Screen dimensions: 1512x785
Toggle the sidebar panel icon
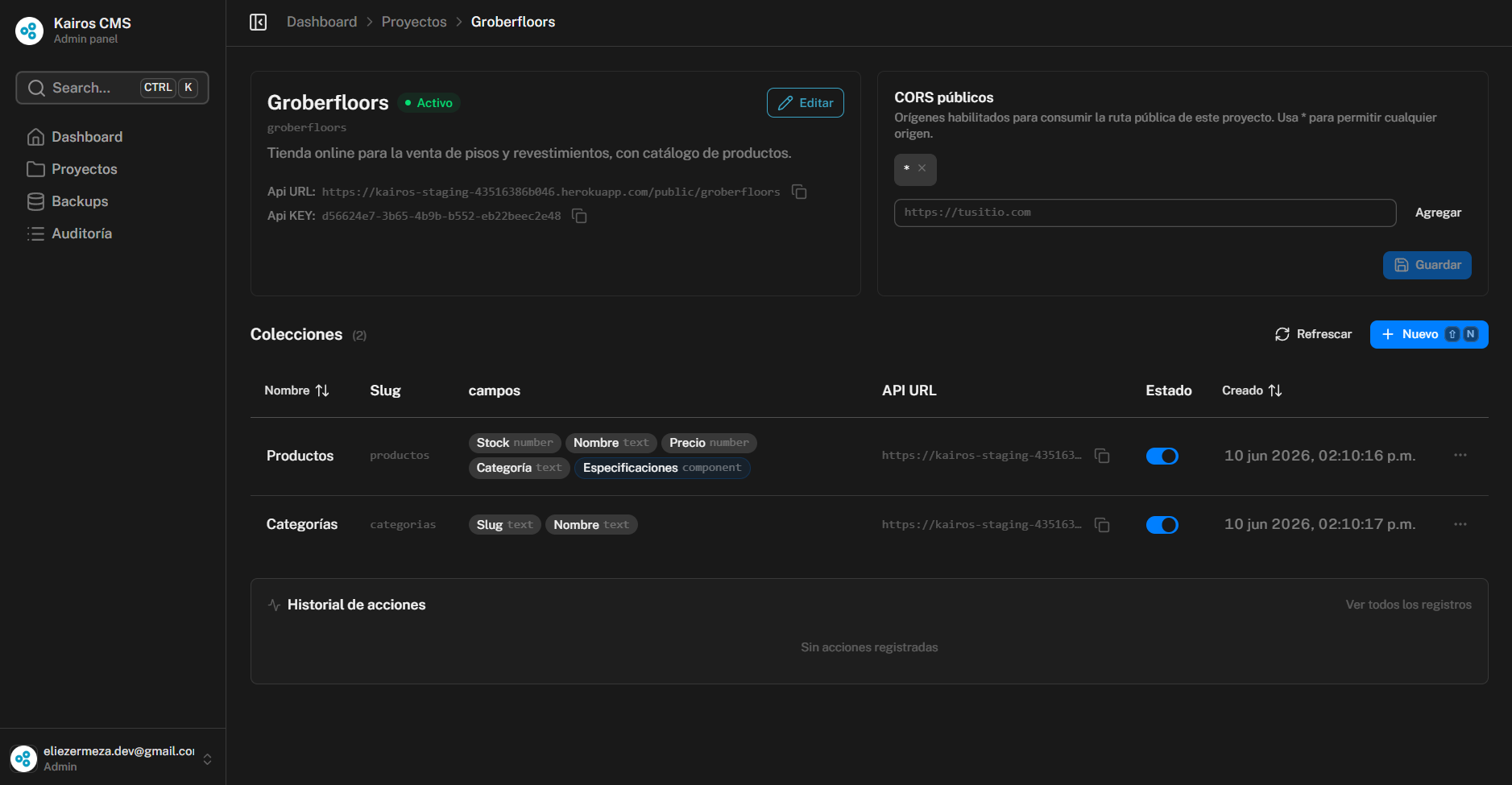[x=258, y=22]
